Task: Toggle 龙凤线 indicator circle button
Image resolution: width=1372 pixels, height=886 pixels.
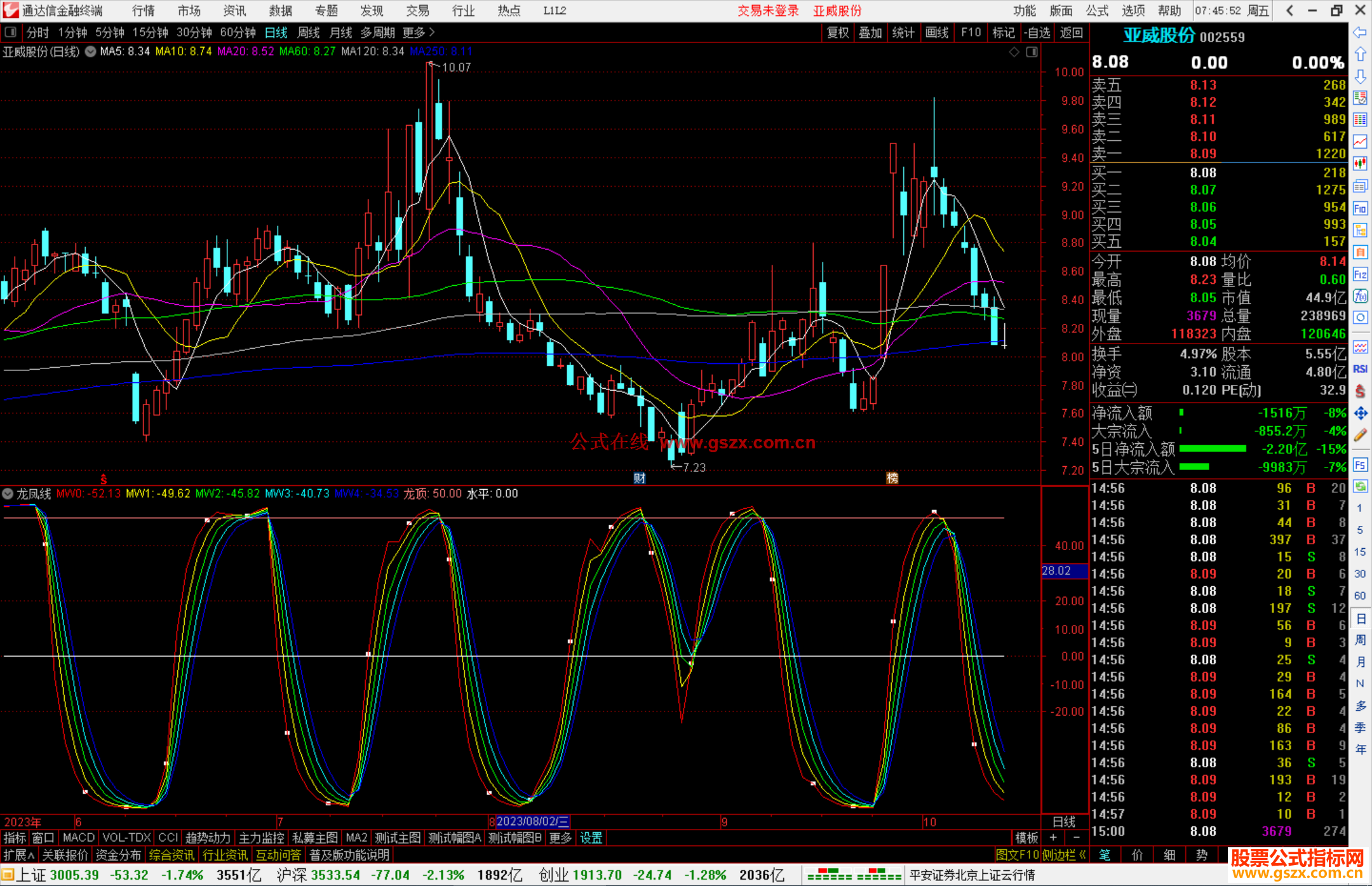Action: pyautogui.click(x=8, y=493)
